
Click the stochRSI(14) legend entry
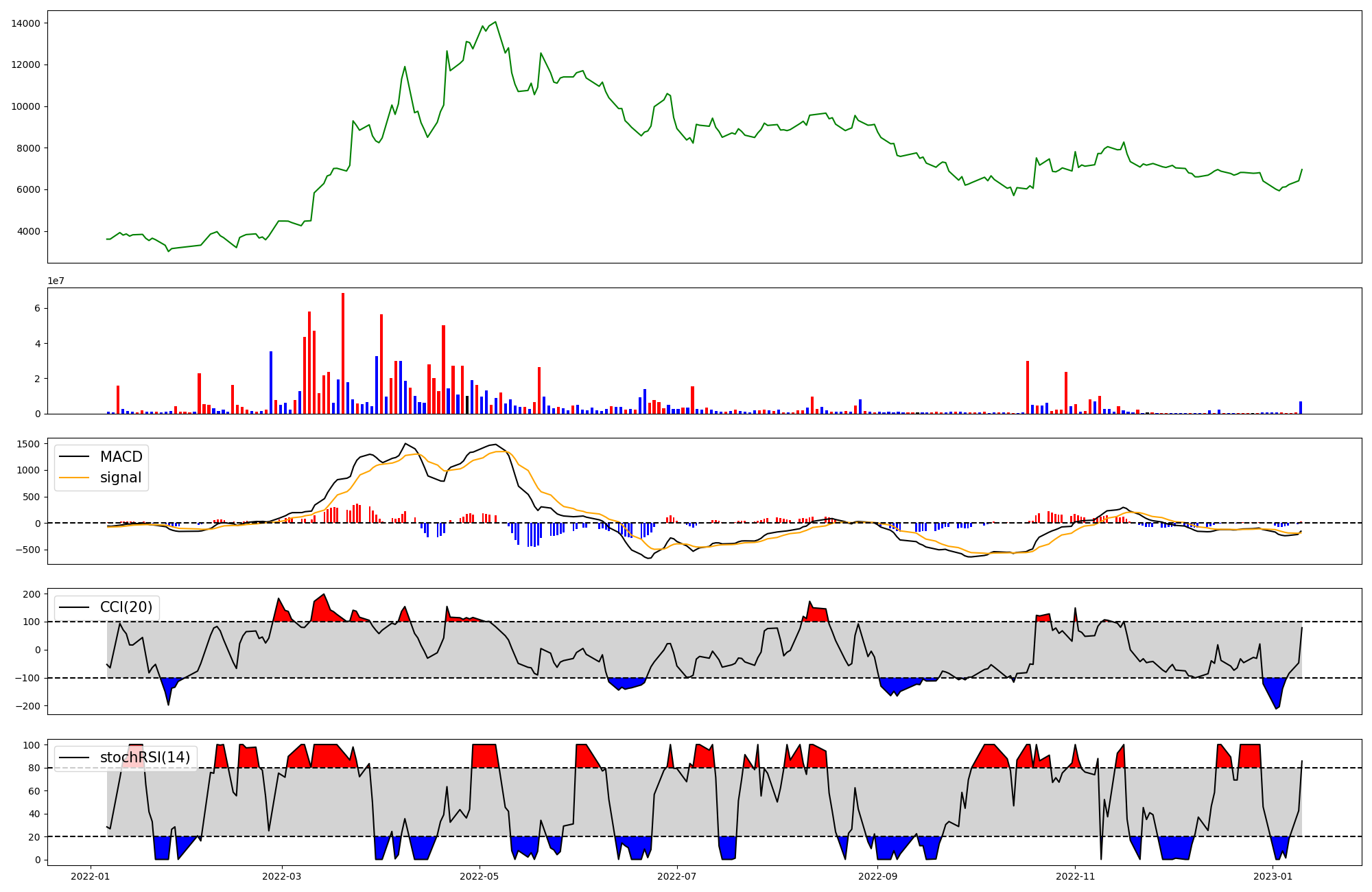[x=145, y=758]
